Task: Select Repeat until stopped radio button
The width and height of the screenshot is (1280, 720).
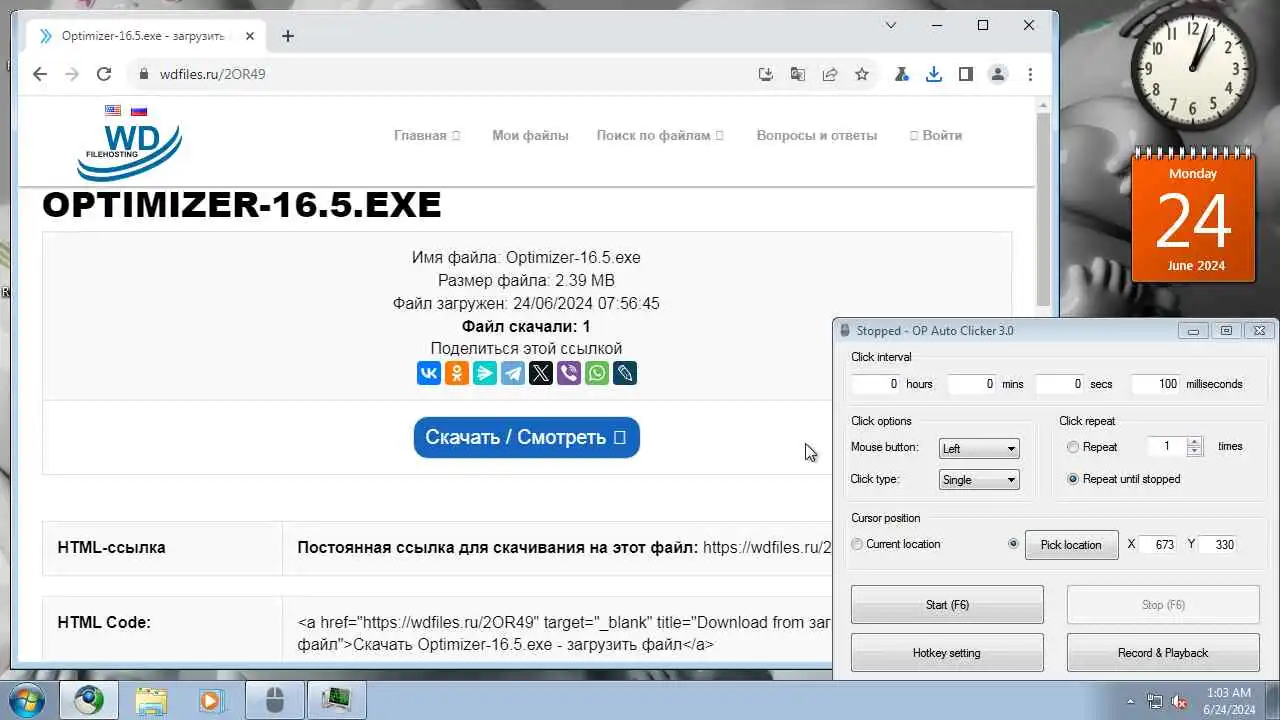Action: point(1073,479)
